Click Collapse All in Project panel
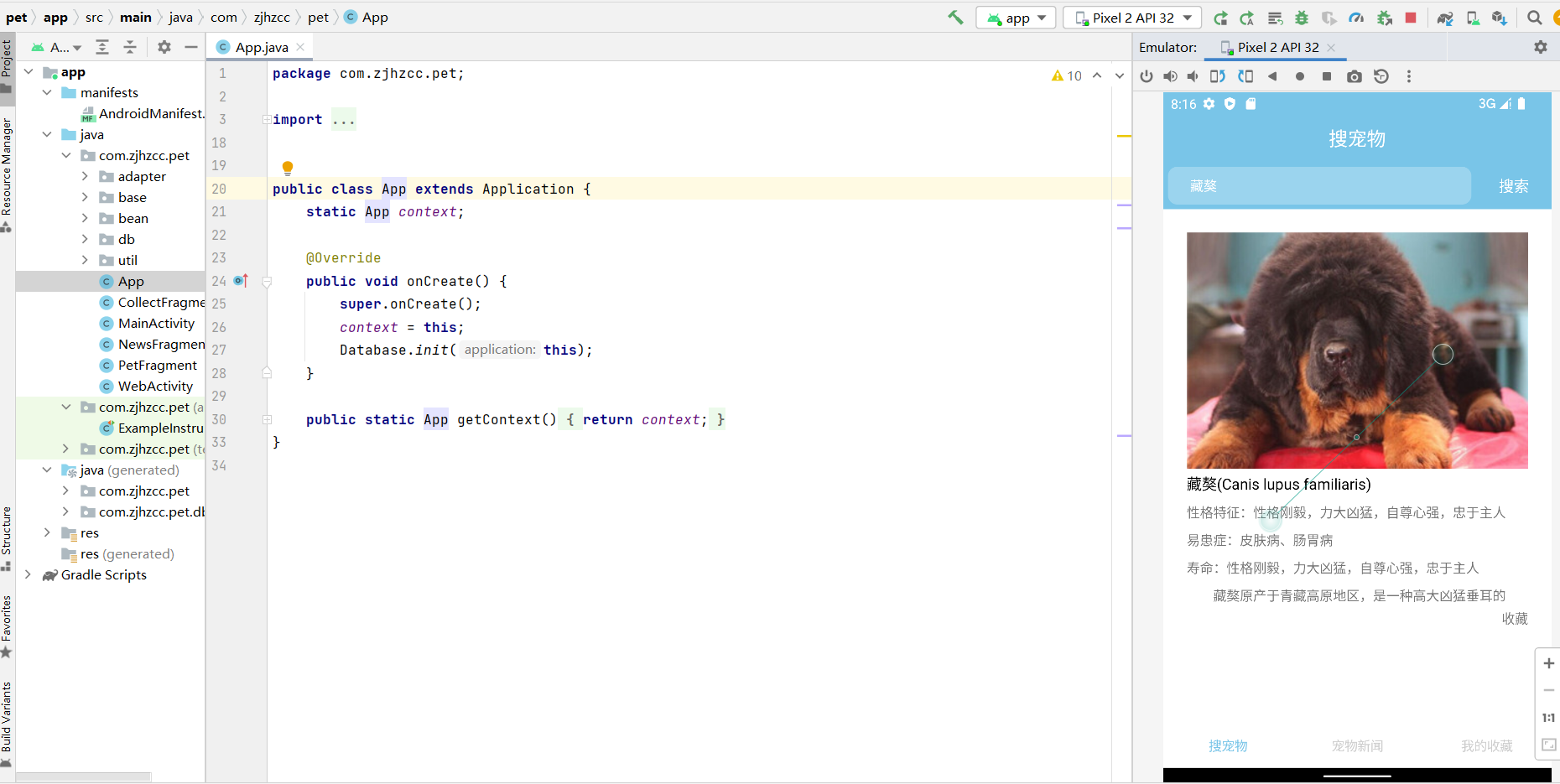The height and width of the screenshot is (784, 1560). [130, 47]
